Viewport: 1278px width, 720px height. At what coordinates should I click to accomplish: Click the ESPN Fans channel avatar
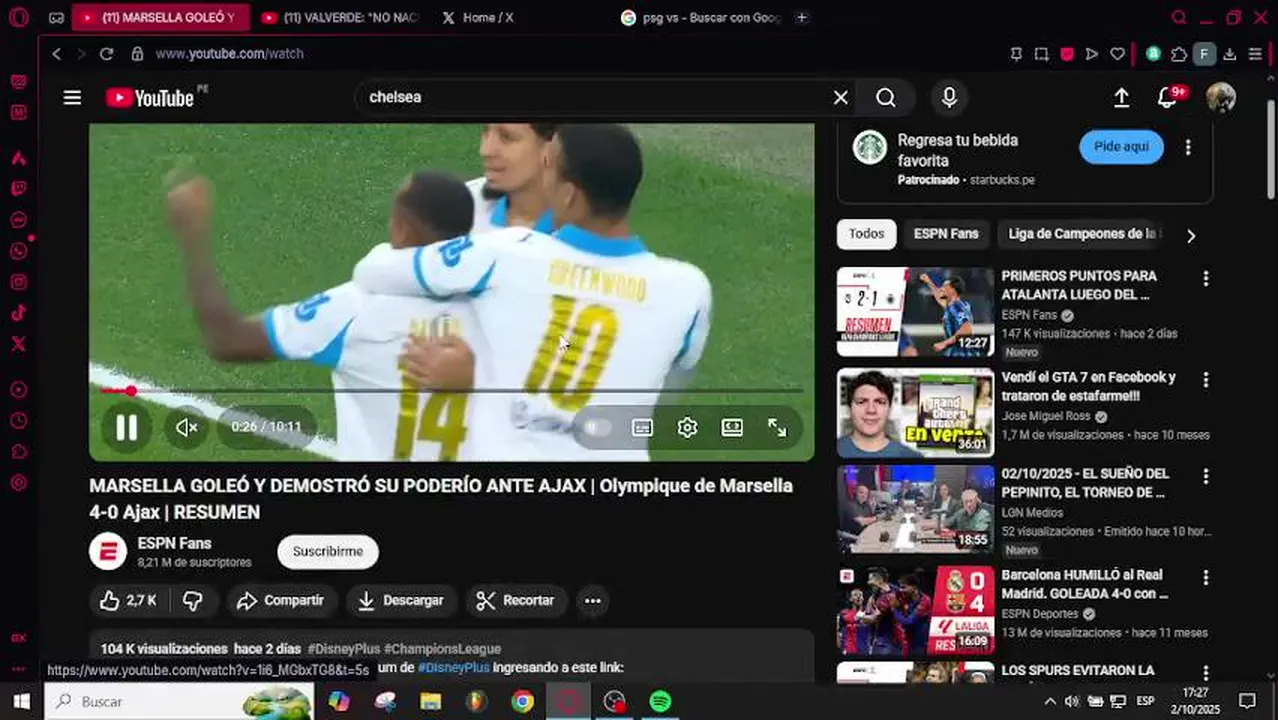tap(108, 551)
